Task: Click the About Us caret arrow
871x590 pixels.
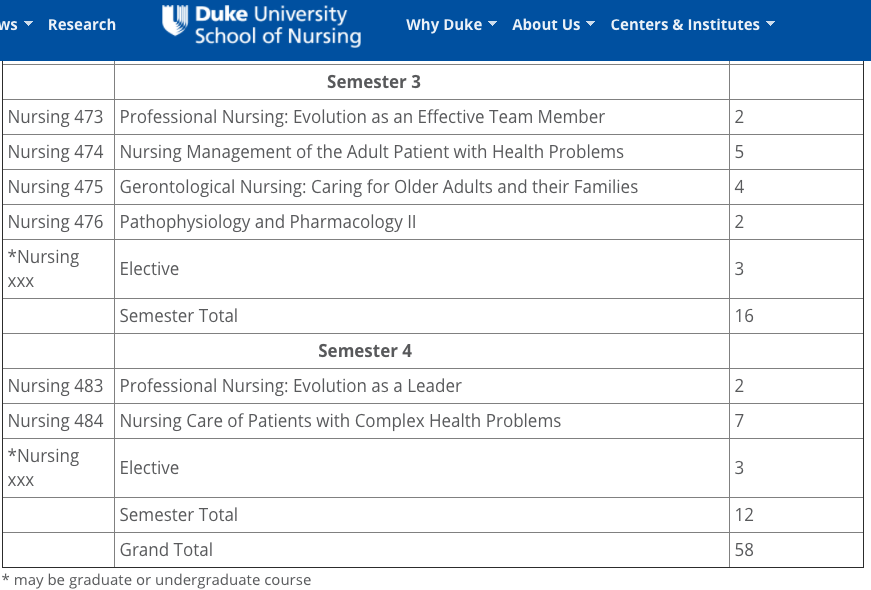Action: point(590,24)
